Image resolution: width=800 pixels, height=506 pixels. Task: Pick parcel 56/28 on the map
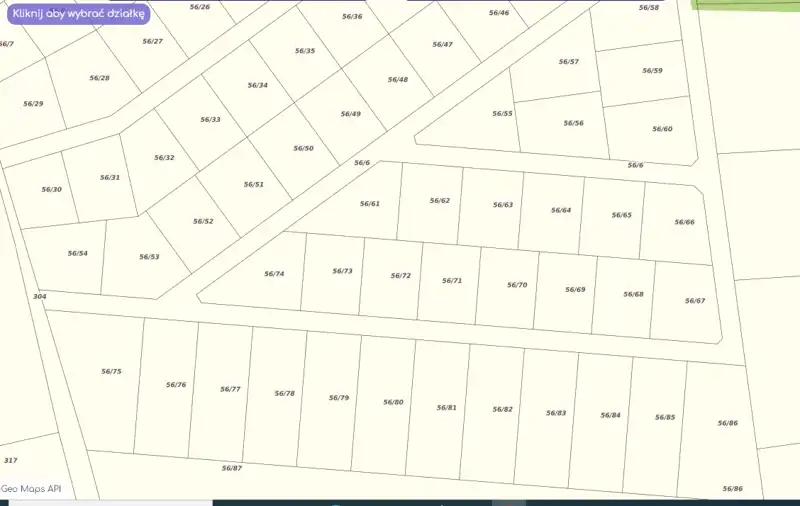click(x=99, y=78)
